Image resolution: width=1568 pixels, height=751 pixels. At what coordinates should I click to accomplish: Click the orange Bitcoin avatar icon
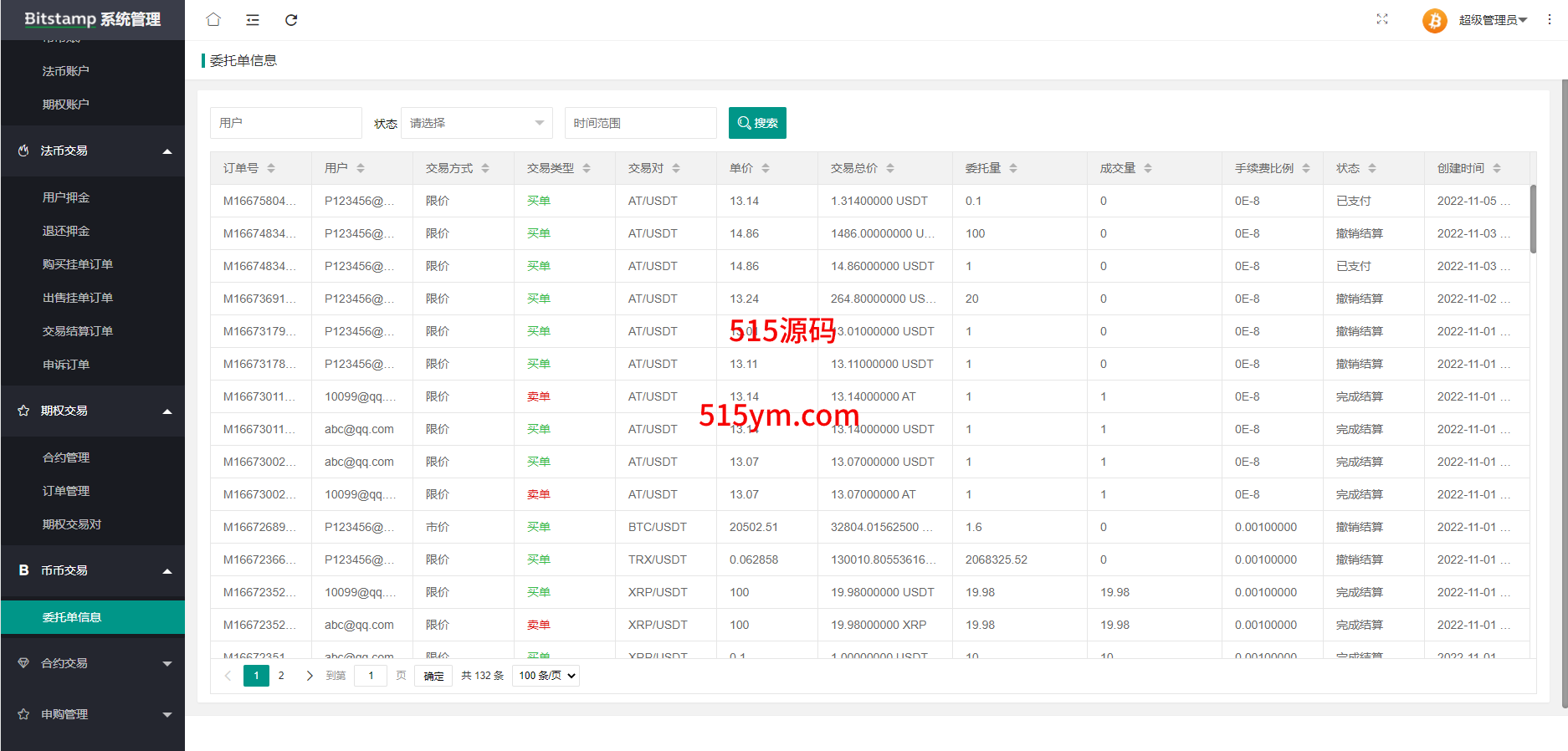coord(1434,20)
